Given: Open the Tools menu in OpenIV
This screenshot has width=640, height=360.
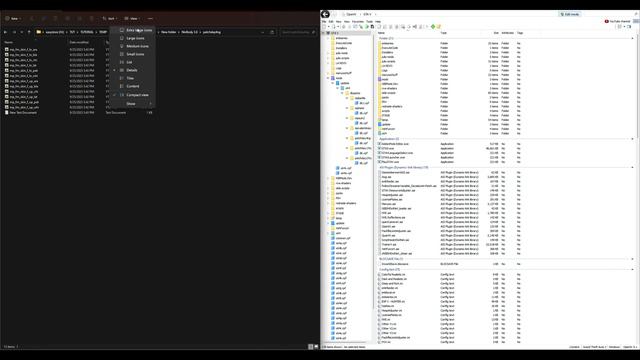Looking at the screenshot, I should [369, 21].
